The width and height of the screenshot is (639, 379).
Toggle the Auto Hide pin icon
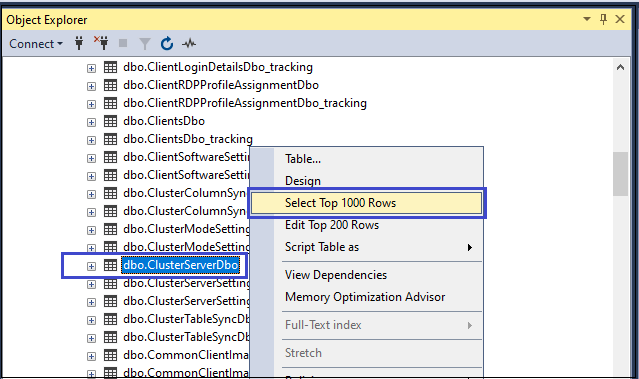pos(604,19)
